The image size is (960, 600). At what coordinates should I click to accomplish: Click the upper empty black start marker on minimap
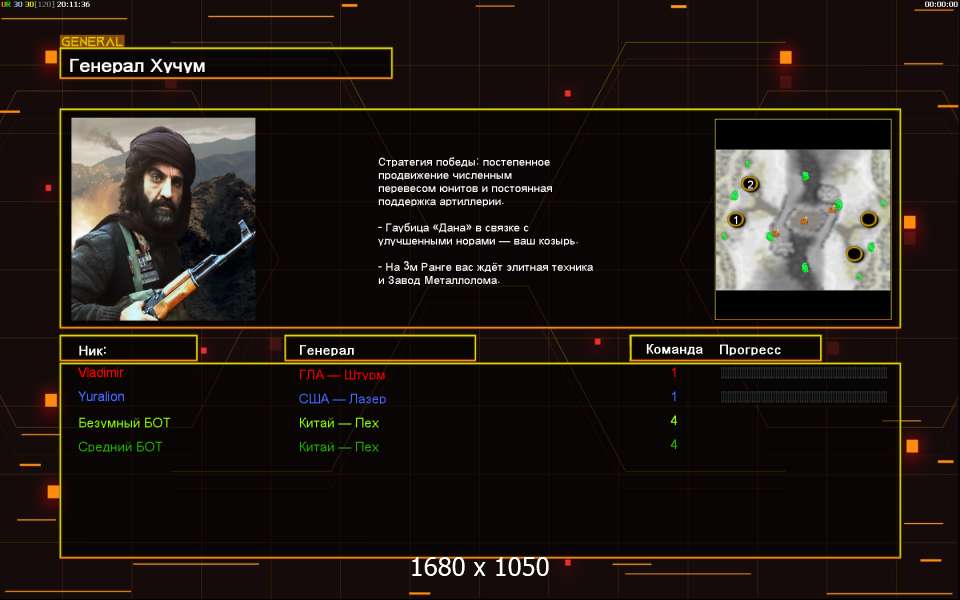coord(869,219)
